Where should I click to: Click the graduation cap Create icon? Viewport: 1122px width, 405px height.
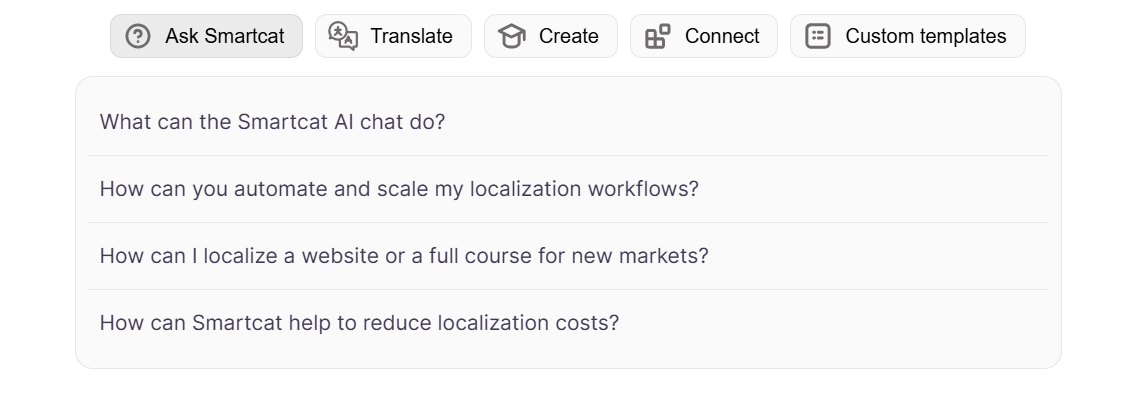pos(512,36)
